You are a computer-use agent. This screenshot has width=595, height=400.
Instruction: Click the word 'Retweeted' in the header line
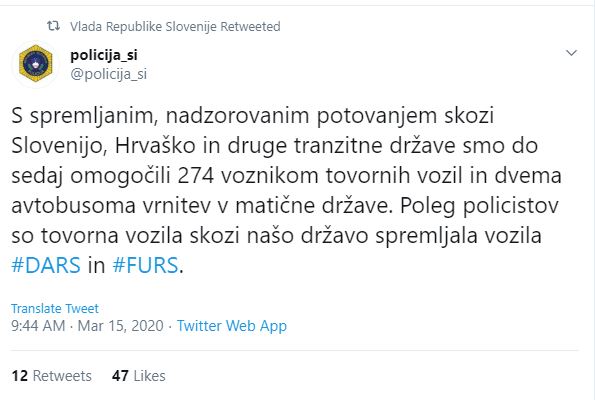pyautogui.click(x=250, y=27)
